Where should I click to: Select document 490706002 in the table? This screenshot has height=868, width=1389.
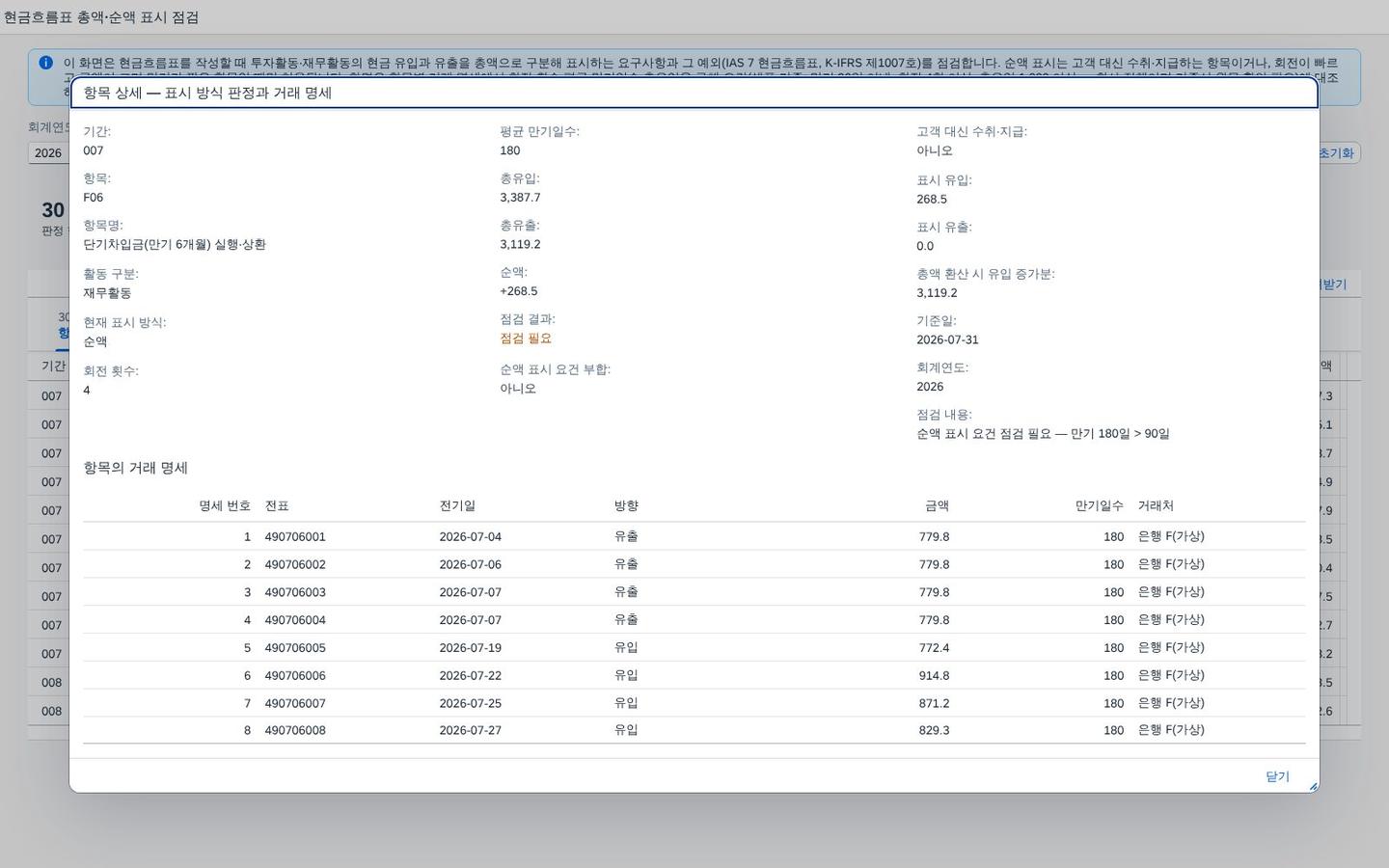coord(295,565)
